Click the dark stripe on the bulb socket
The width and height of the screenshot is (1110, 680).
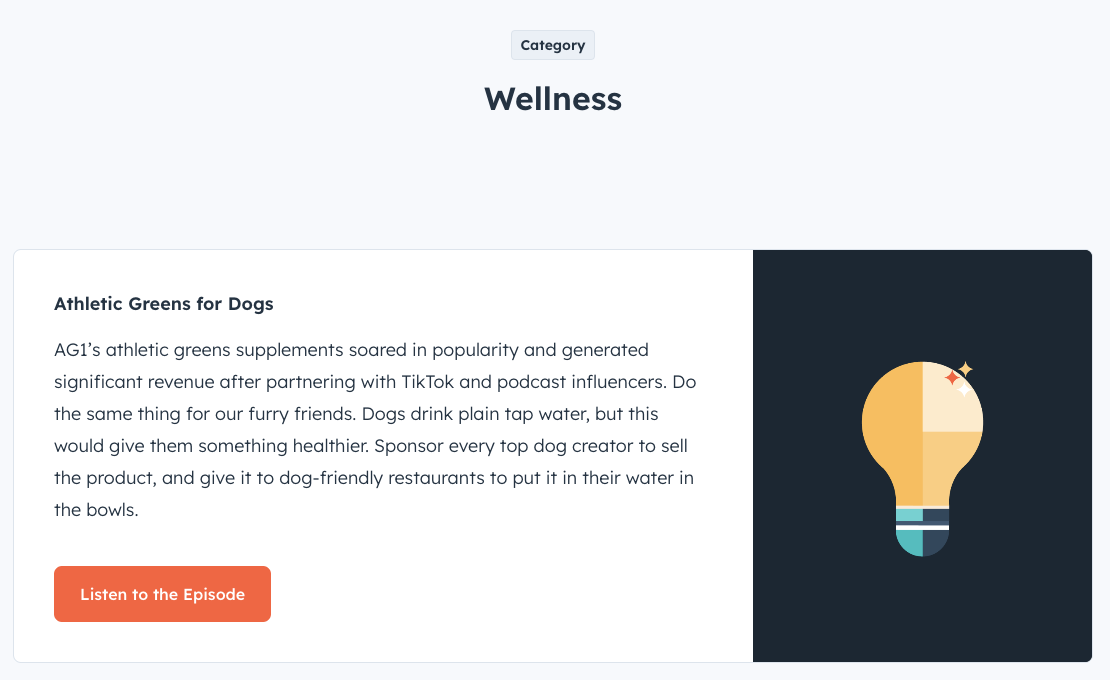pos(921,521)
